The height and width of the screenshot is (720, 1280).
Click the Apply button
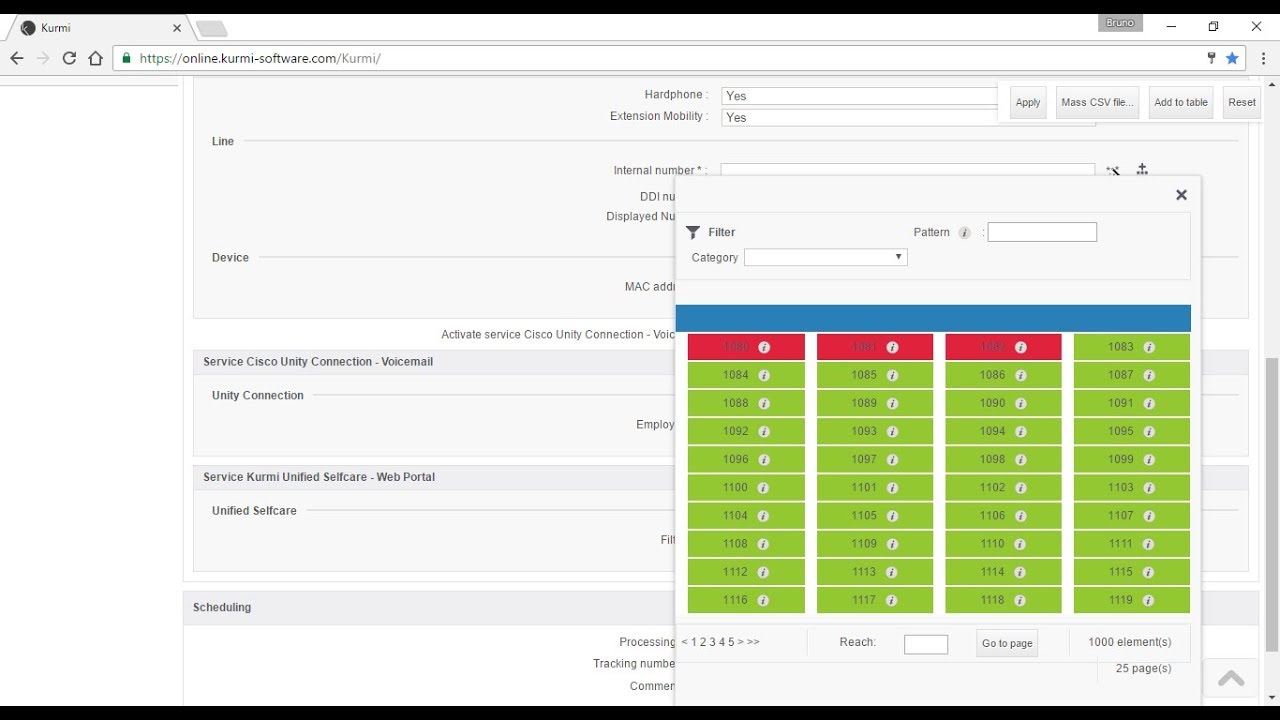1028,102
